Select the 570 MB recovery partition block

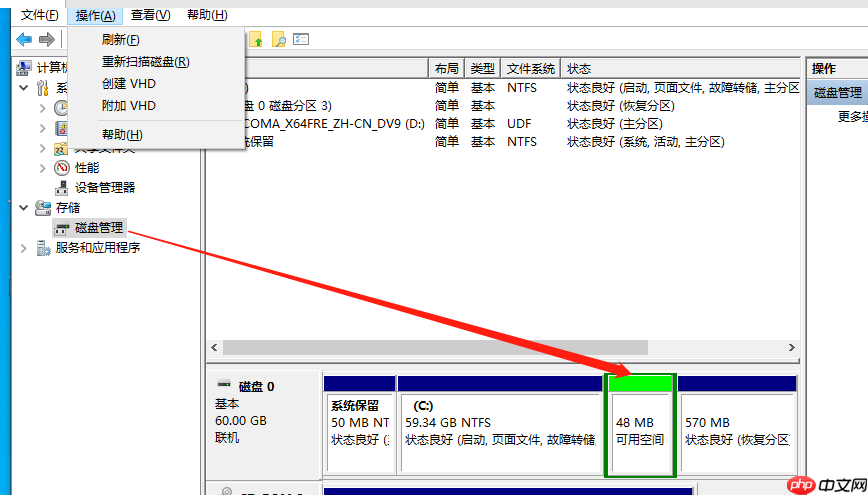(x=737, y=425)
